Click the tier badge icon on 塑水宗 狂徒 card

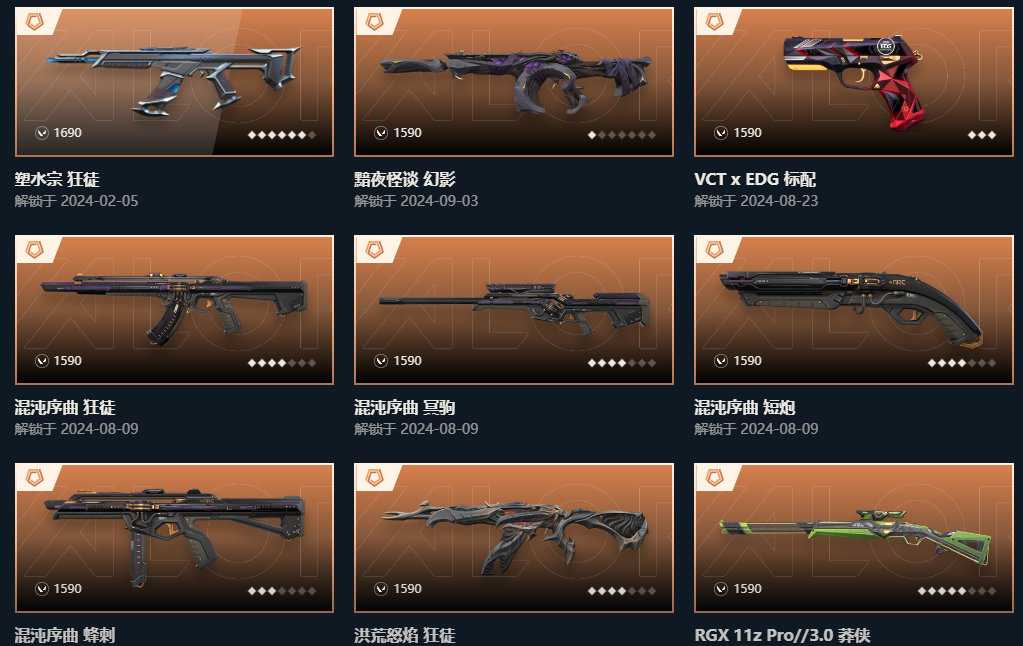34,22
